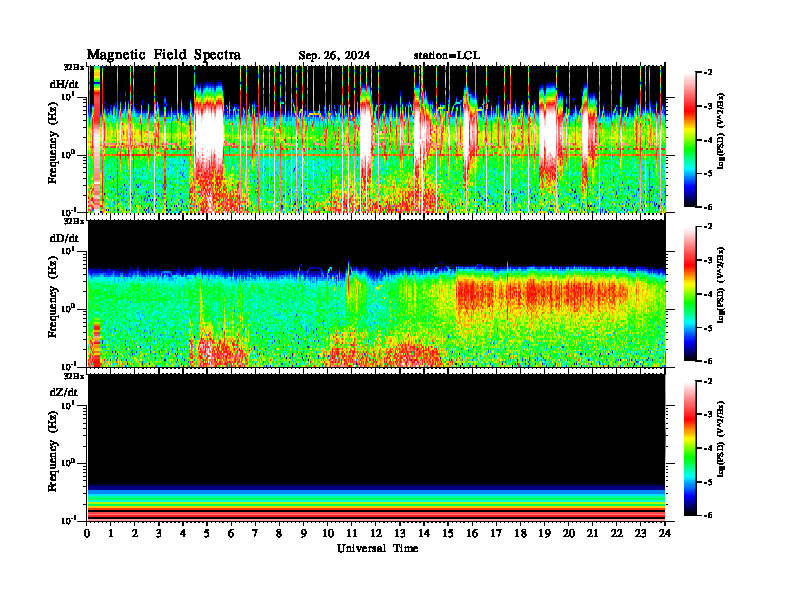
Task: Click the hour "21" tick label
Action: tap(592, 533)
